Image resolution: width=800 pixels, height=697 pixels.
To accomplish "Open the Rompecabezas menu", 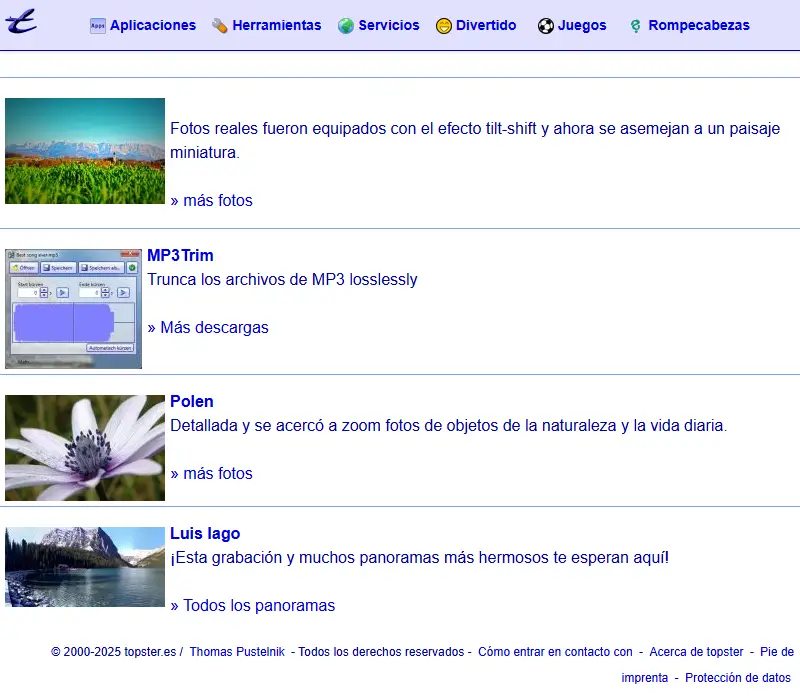I will point(699,25).
